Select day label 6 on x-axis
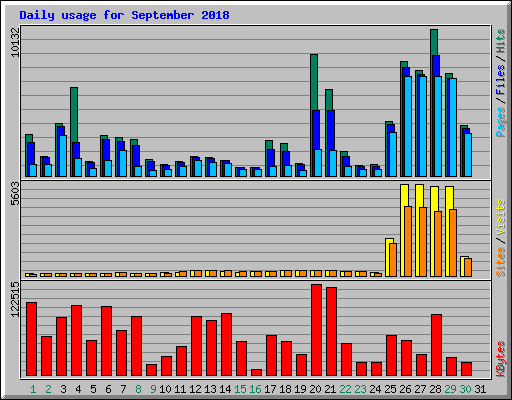The width and height of the screenshot is (512, 400). click(108, 389)
